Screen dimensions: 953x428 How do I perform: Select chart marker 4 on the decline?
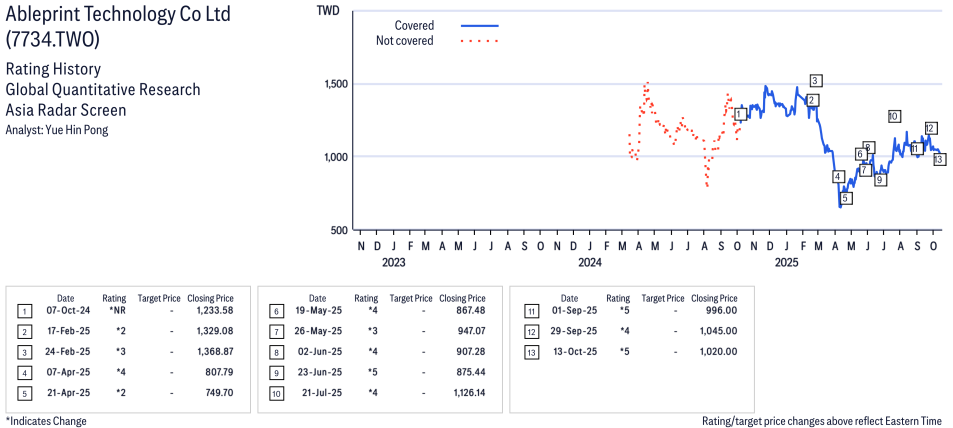(838, 177)
